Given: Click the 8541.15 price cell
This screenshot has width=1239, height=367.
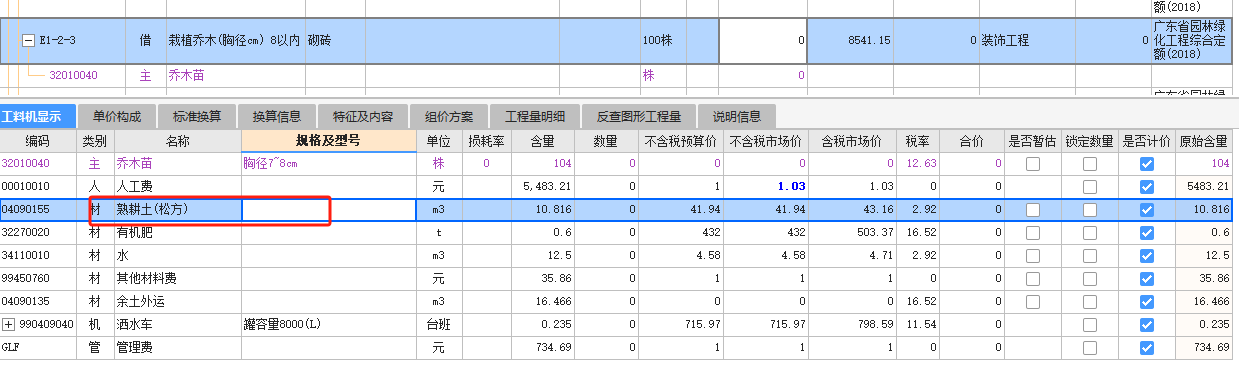Looking at the screenshot, I should click(x=849, y=41).
